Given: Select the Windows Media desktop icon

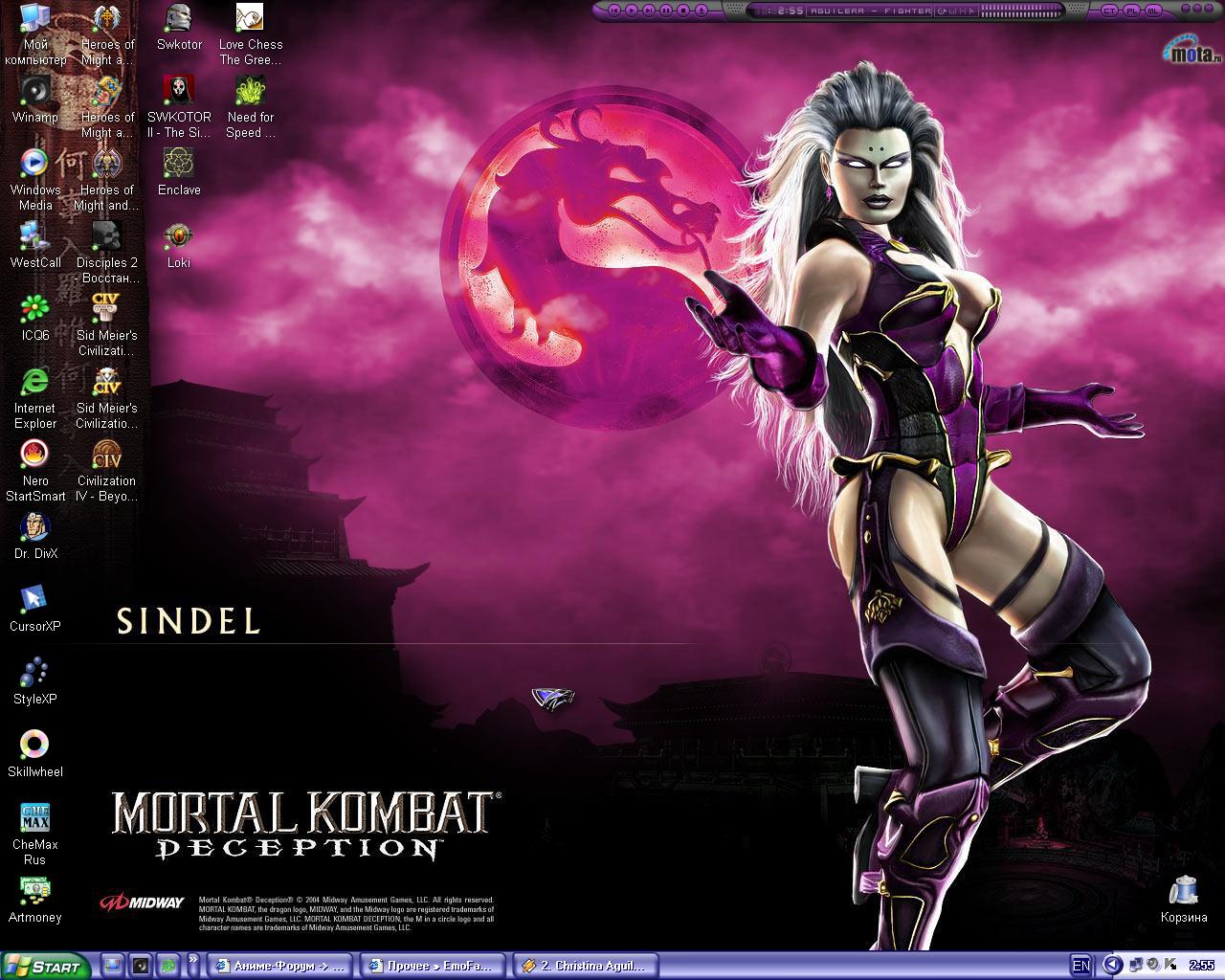Looking at the screenshot, I should 35,180.
